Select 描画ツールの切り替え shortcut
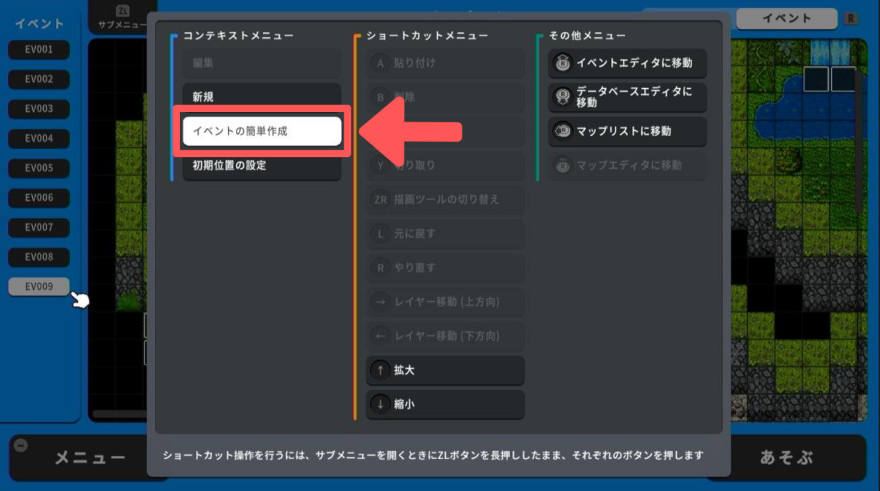Viewport: 880px width, 491px height. (446, 200)
